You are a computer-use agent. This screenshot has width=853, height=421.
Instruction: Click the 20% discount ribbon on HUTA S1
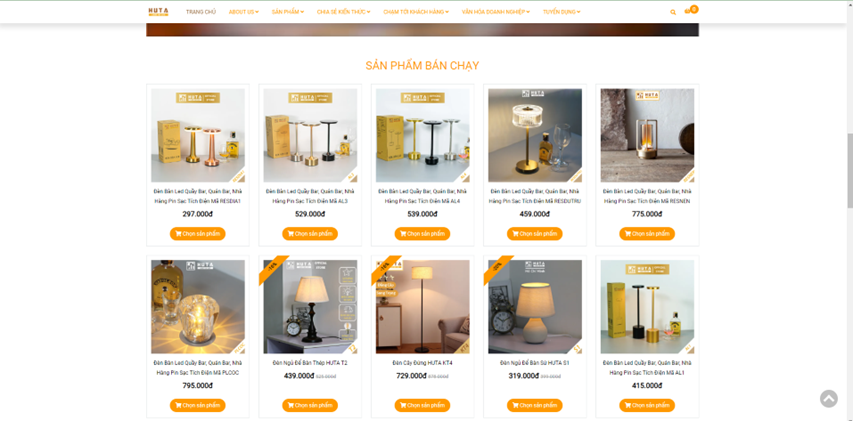click(497, 268)
